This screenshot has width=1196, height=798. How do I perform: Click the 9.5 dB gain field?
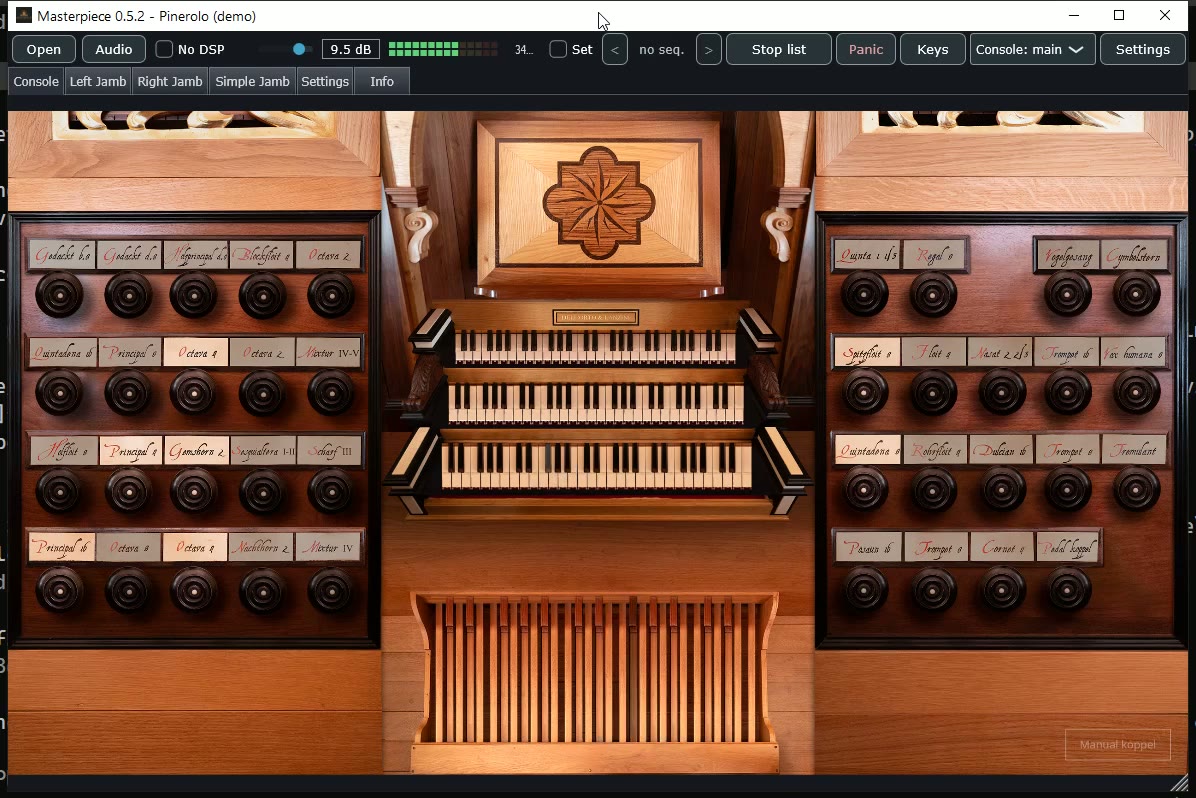click(351, 50)
